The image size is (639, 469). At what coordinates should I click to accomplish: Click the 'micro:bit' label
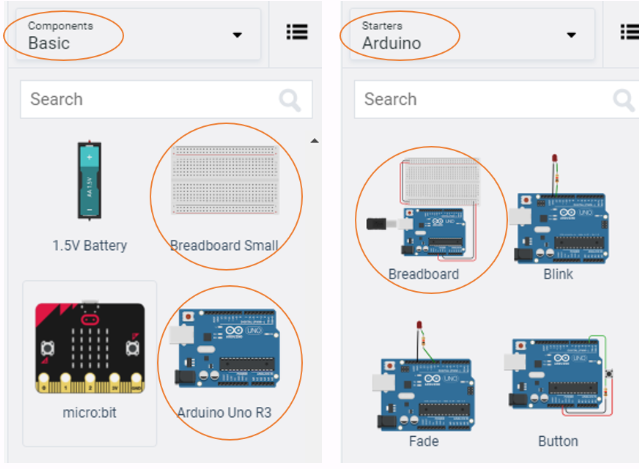point(90,412)
